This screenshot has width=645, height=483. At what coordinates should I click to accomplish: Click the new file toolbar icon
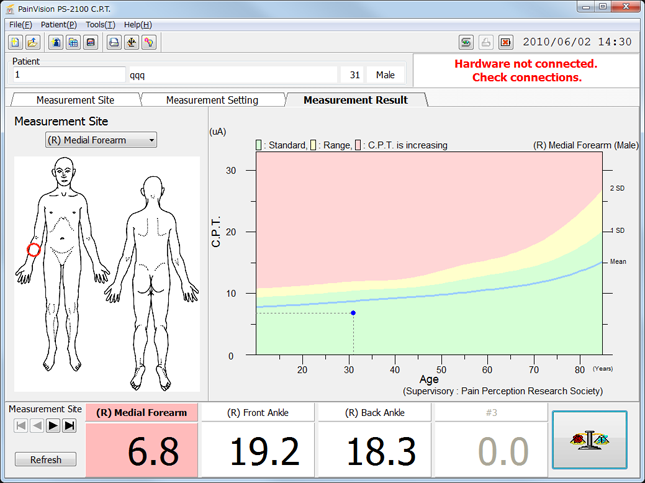click(15, 42)
